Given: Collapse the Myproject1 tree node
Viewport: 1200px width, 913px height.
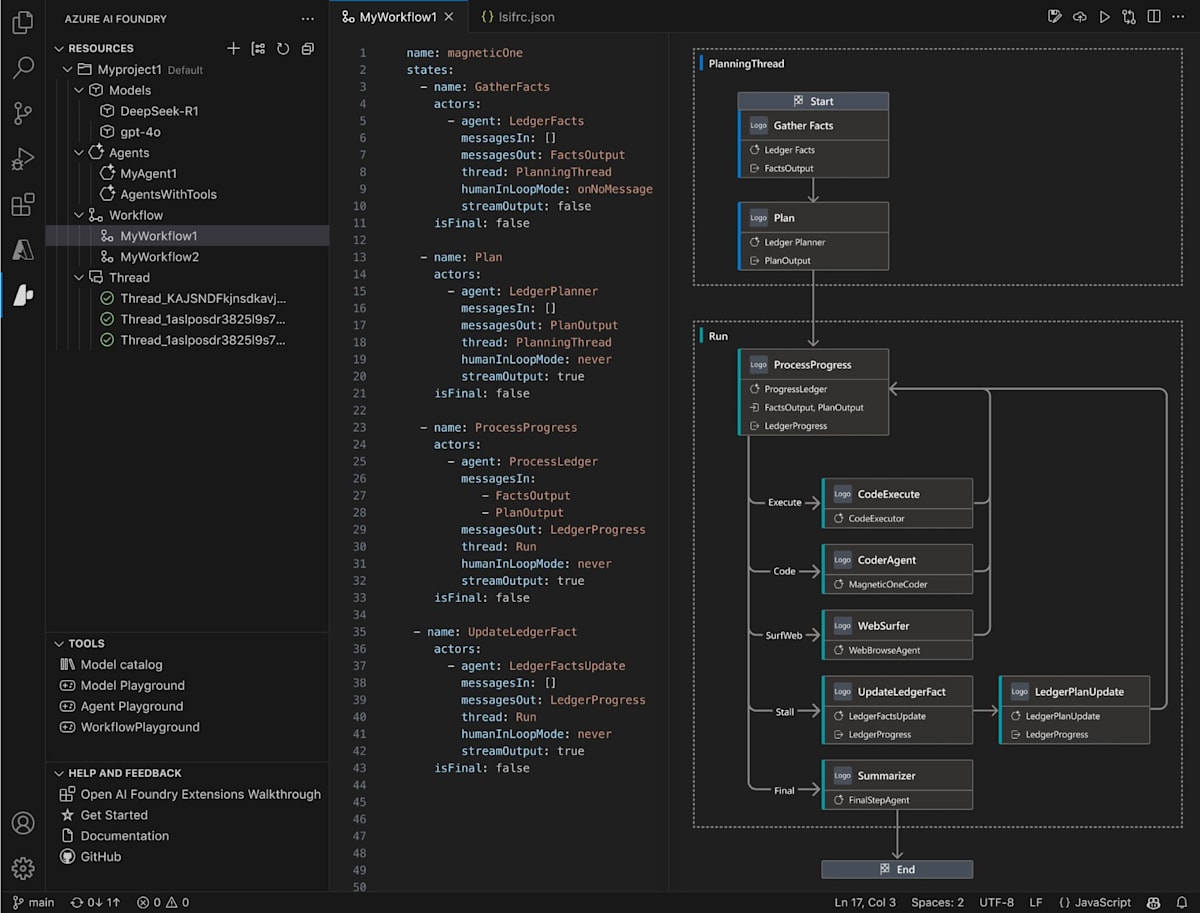Looking at the screenshot, I should (x=69, y=69).
